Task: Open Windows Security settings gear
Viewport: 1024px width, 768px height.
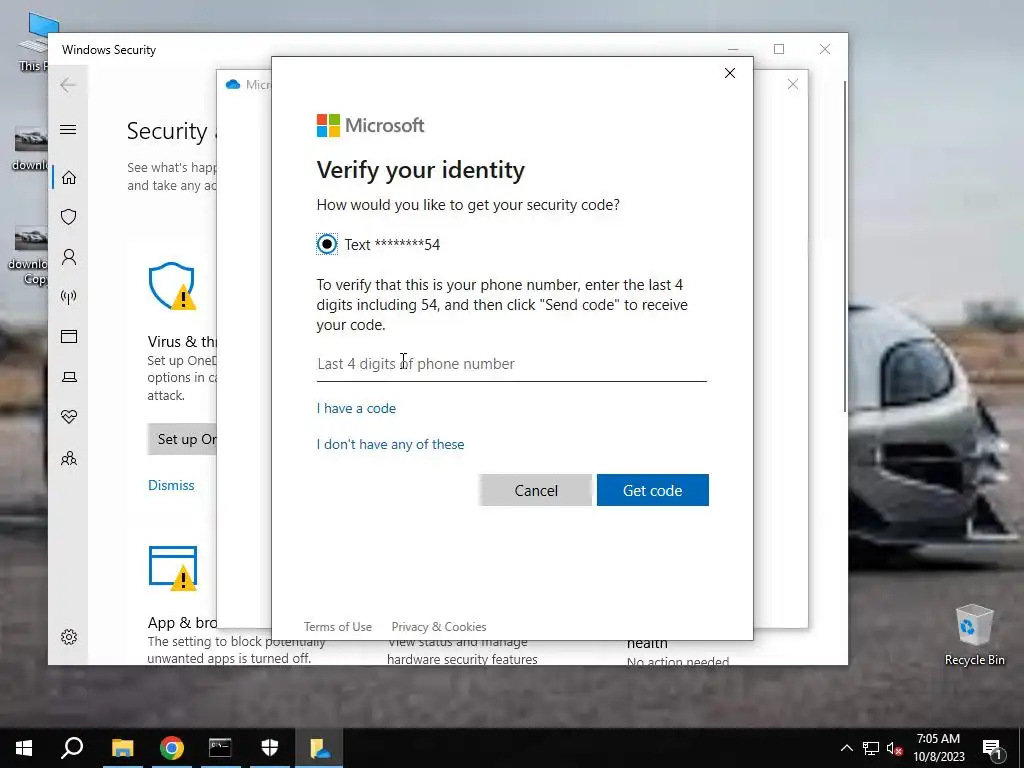Action: 69,637
